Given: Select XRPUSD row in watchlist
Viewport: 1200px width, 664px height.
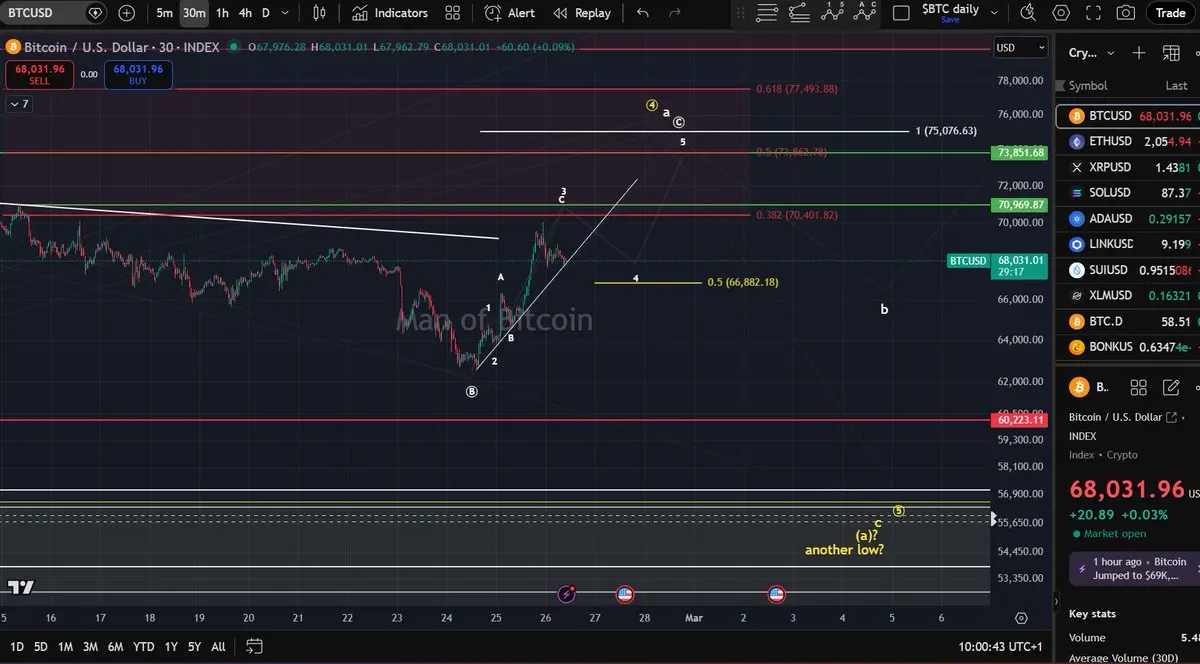Looking at the screenshot, I should pos(1128,167).
